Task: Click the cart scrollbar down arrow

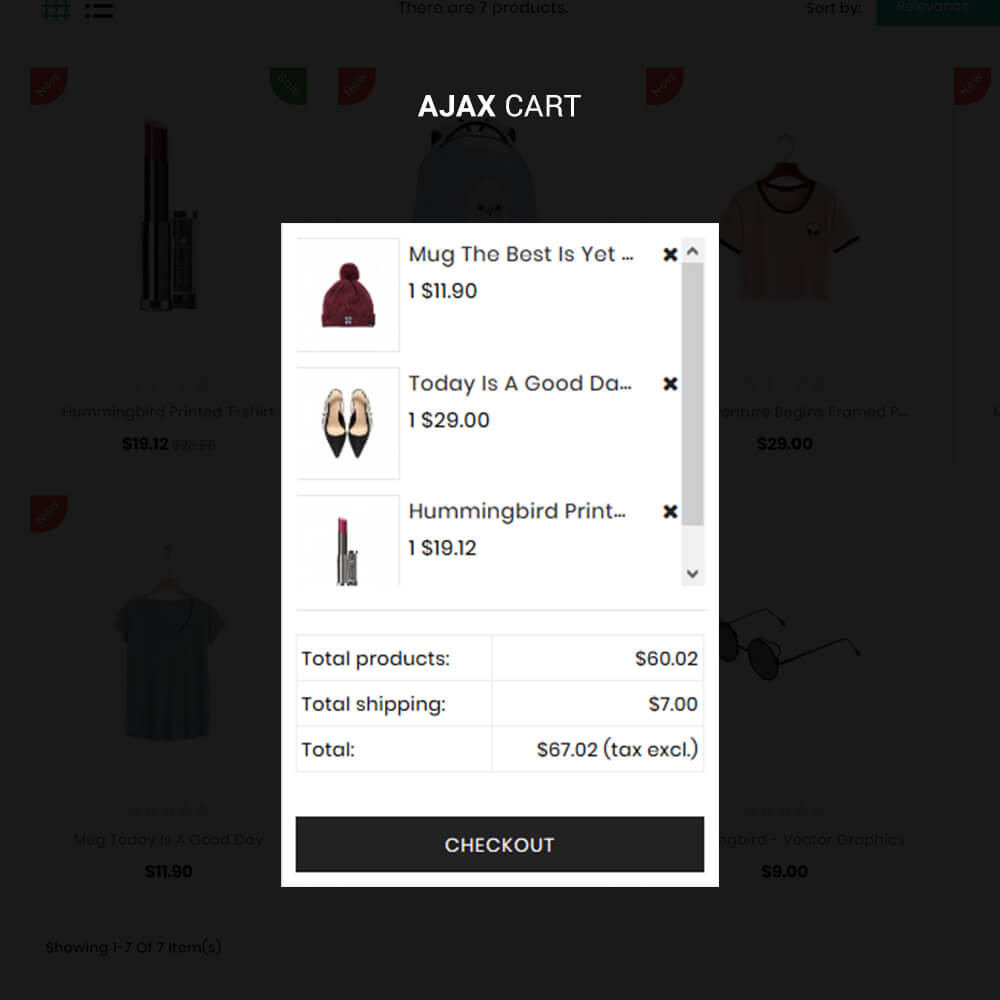Action: click(x=693, y=573)
